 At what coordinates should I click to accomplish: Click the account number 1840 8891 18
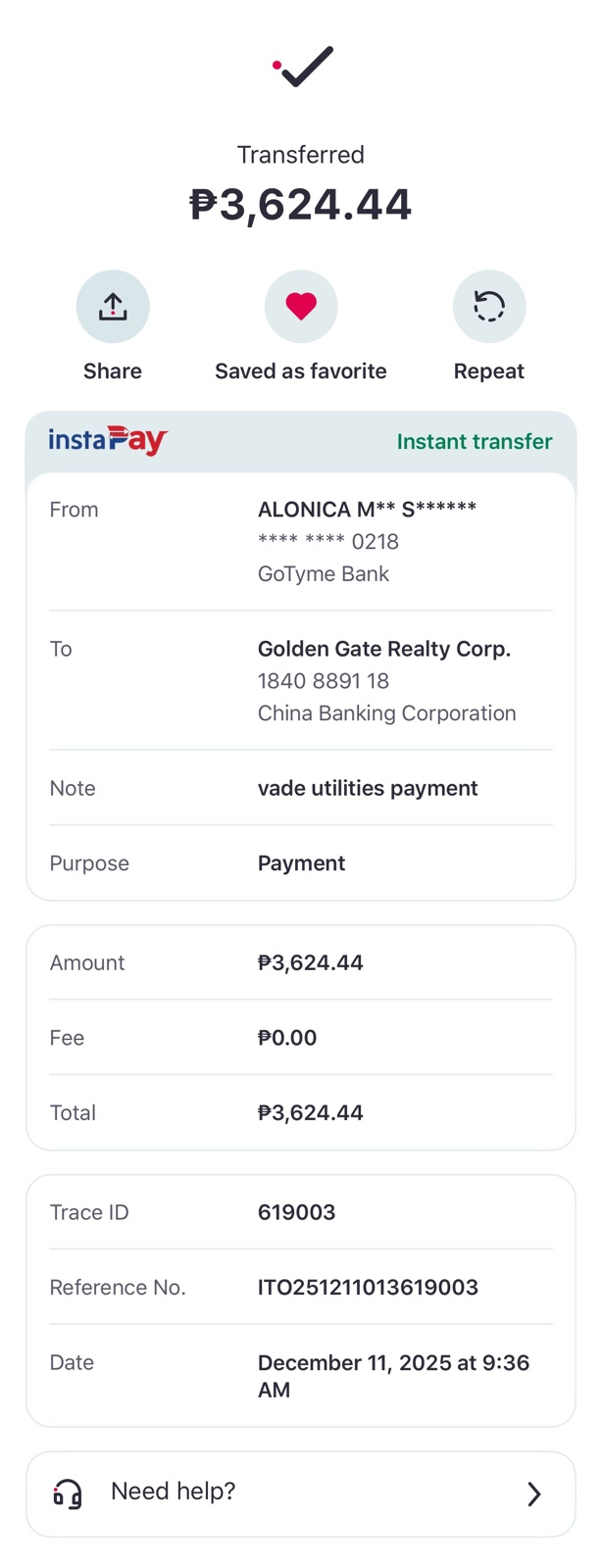click(324, 681)
